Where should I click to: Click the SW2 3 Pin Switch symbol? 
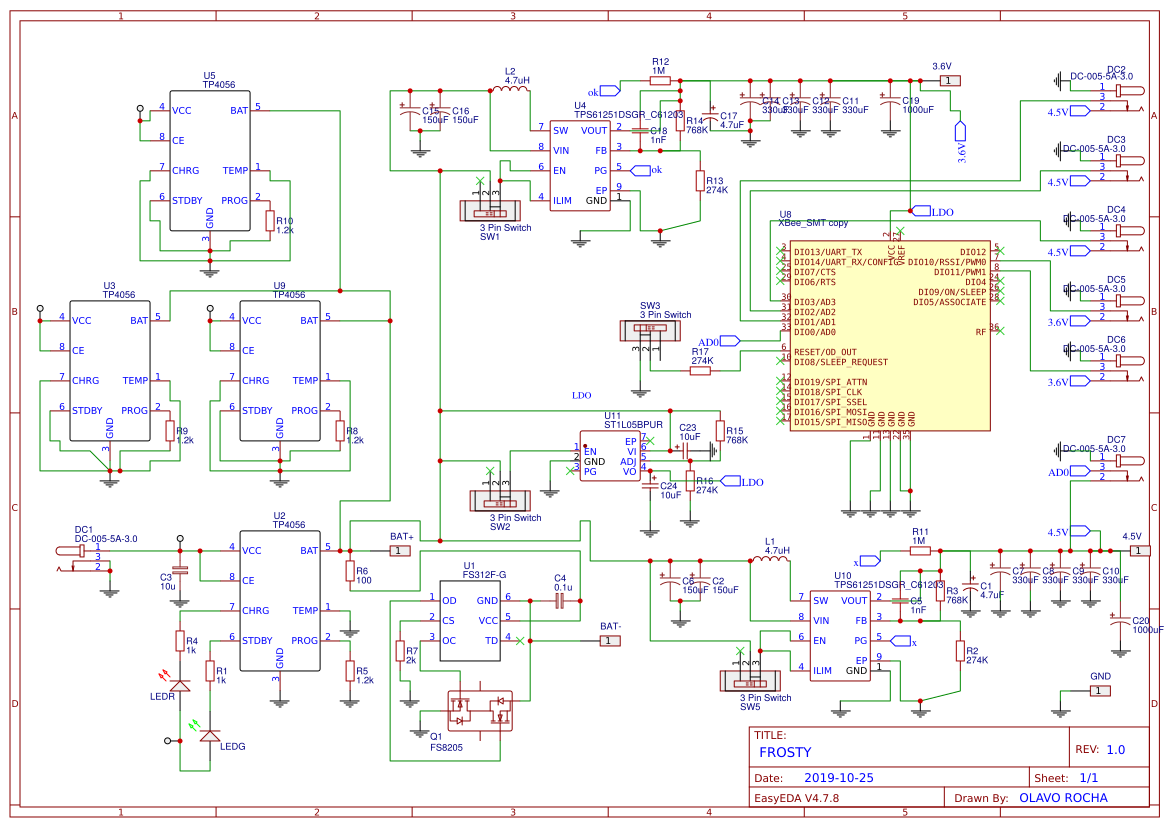pos(500,500)
